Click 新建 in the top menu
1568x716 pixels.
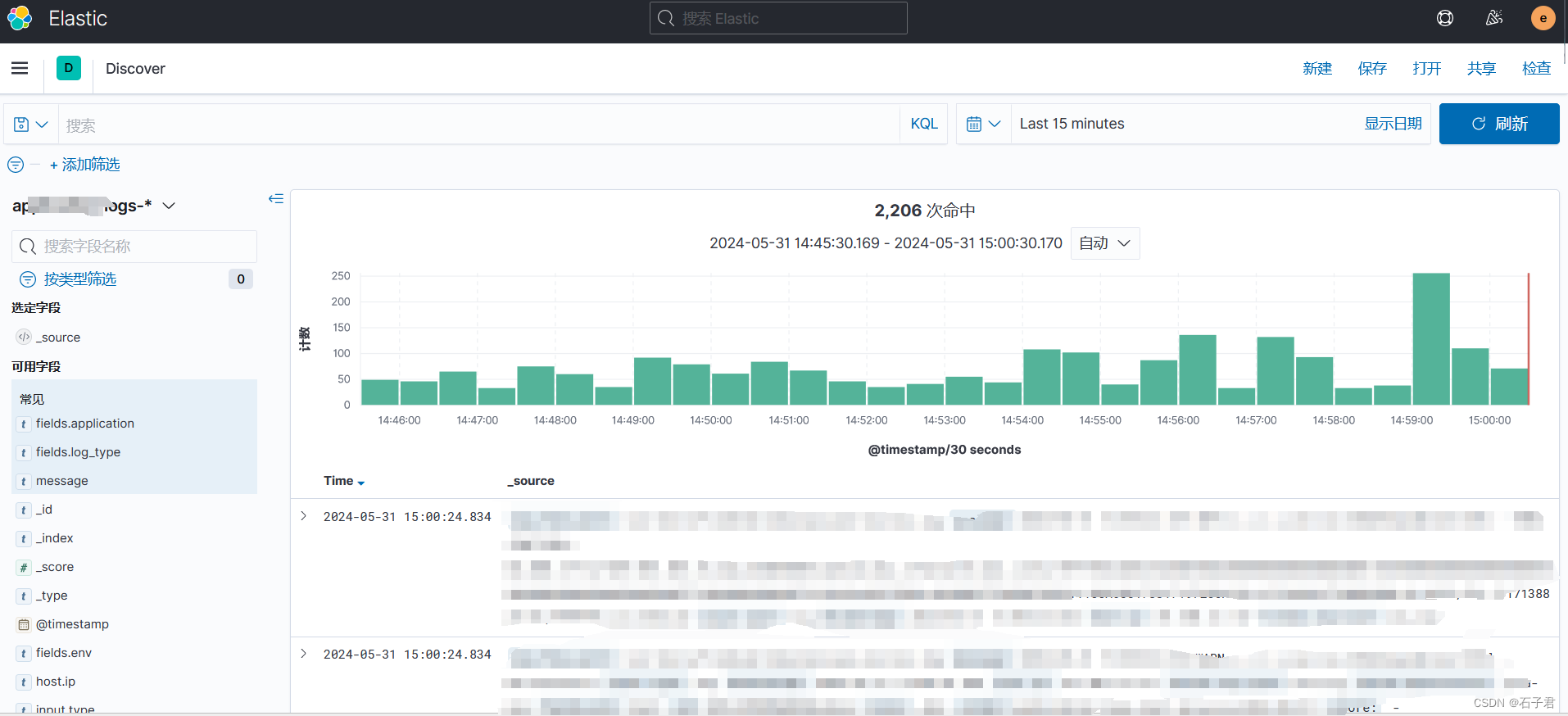coord(1317,69)
